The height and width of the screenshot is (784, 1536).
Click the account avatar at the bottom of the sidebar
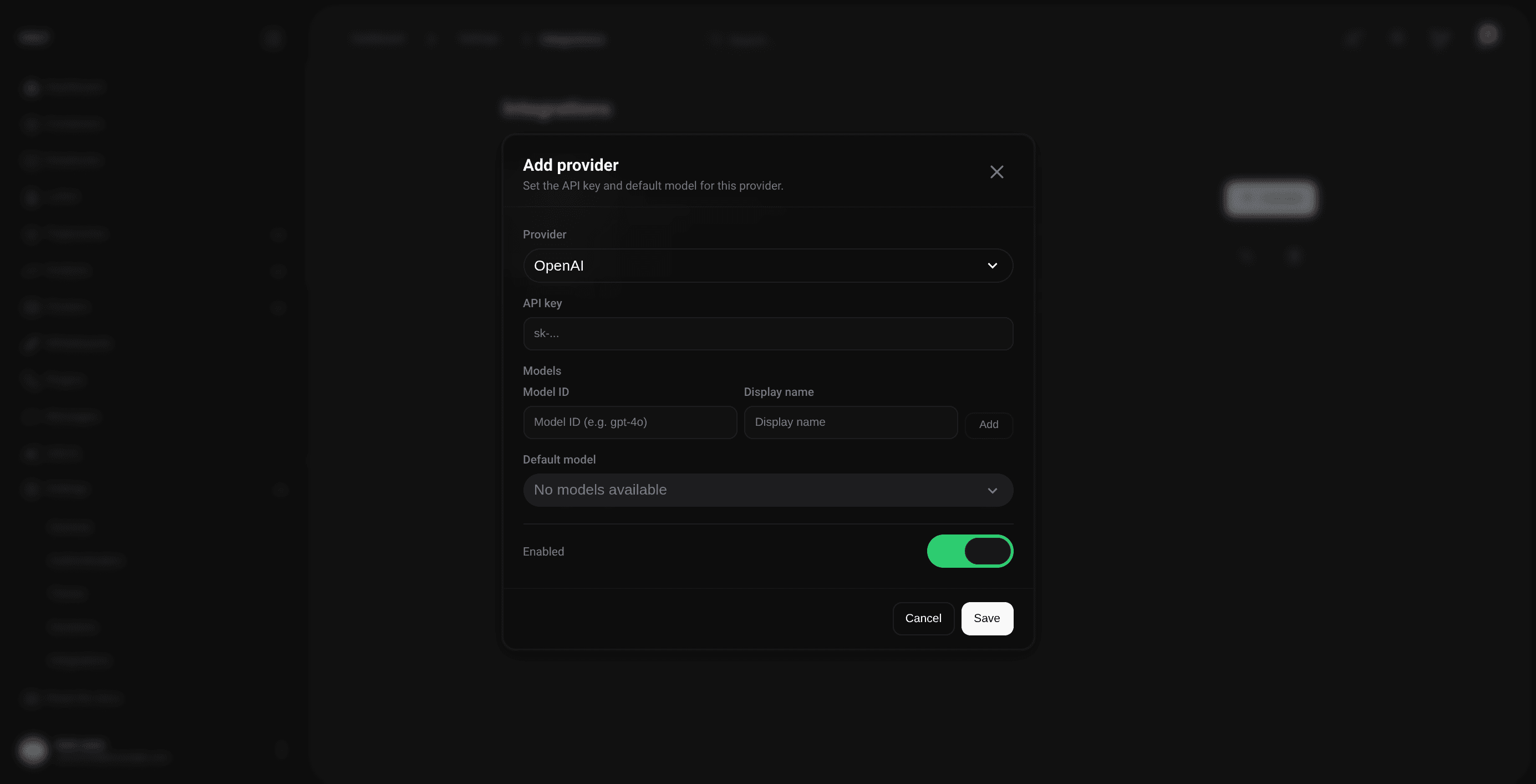click(33, 750)
